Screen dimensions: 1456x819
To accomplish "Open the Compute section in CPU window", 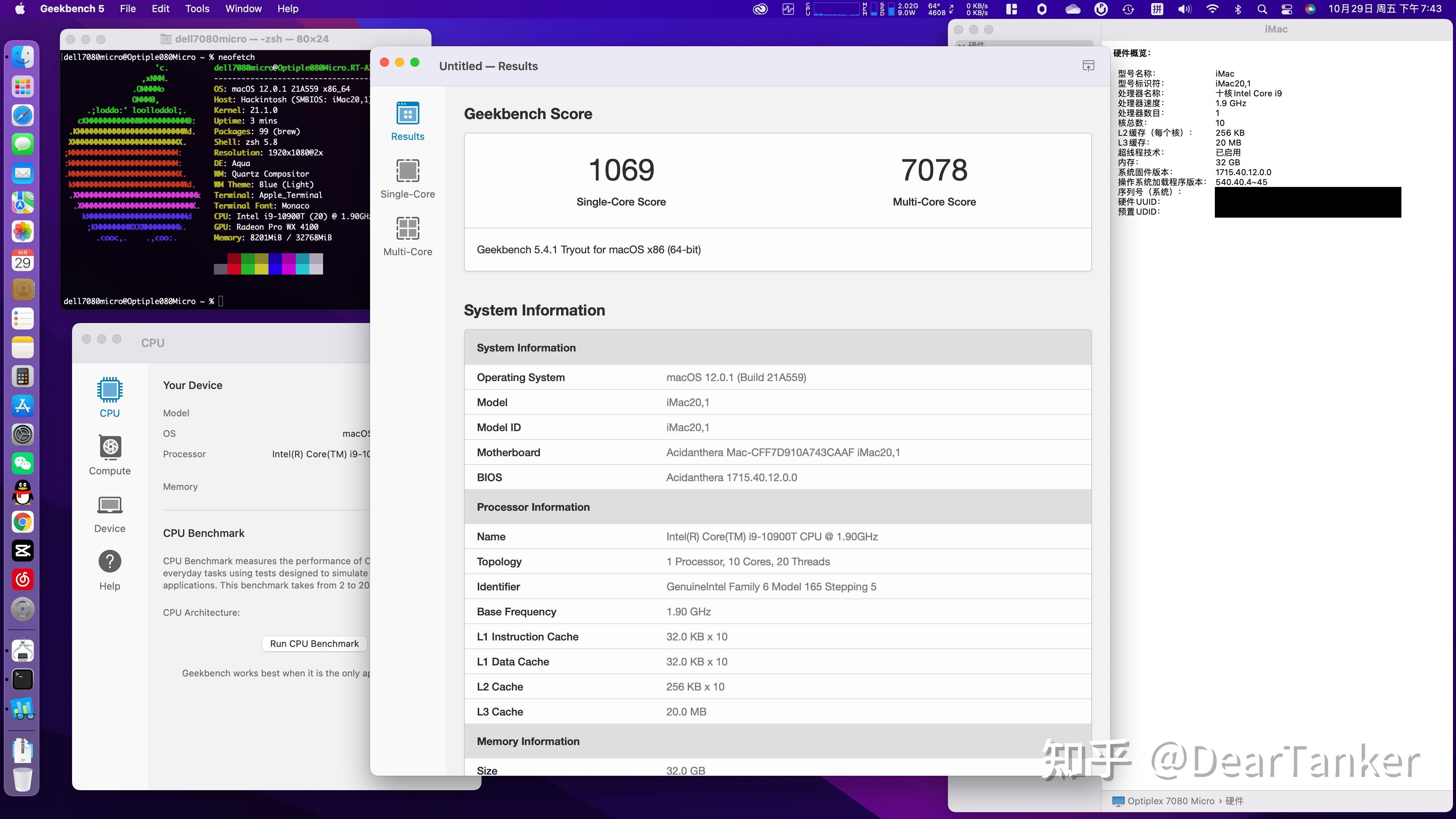I will click(x=110, y=455).
